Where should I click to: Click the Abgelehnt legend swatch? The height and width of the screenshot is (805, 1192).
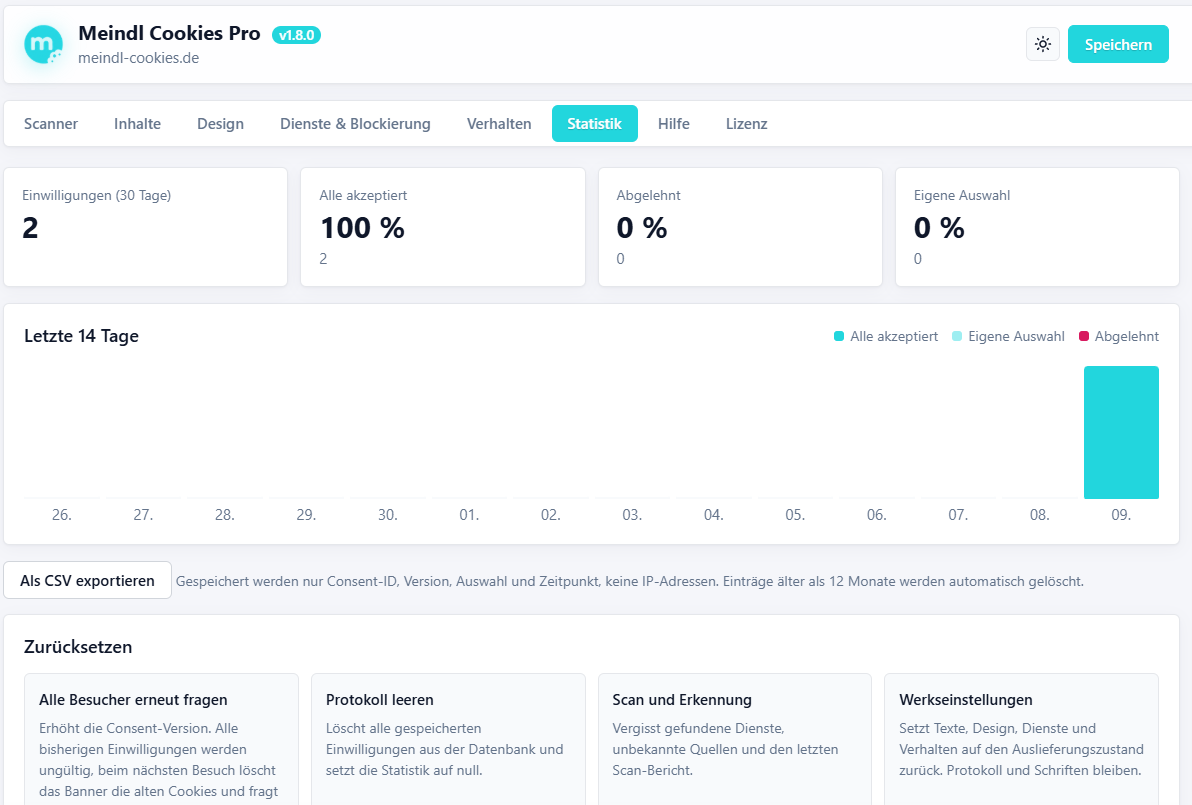pos(1084,336)
